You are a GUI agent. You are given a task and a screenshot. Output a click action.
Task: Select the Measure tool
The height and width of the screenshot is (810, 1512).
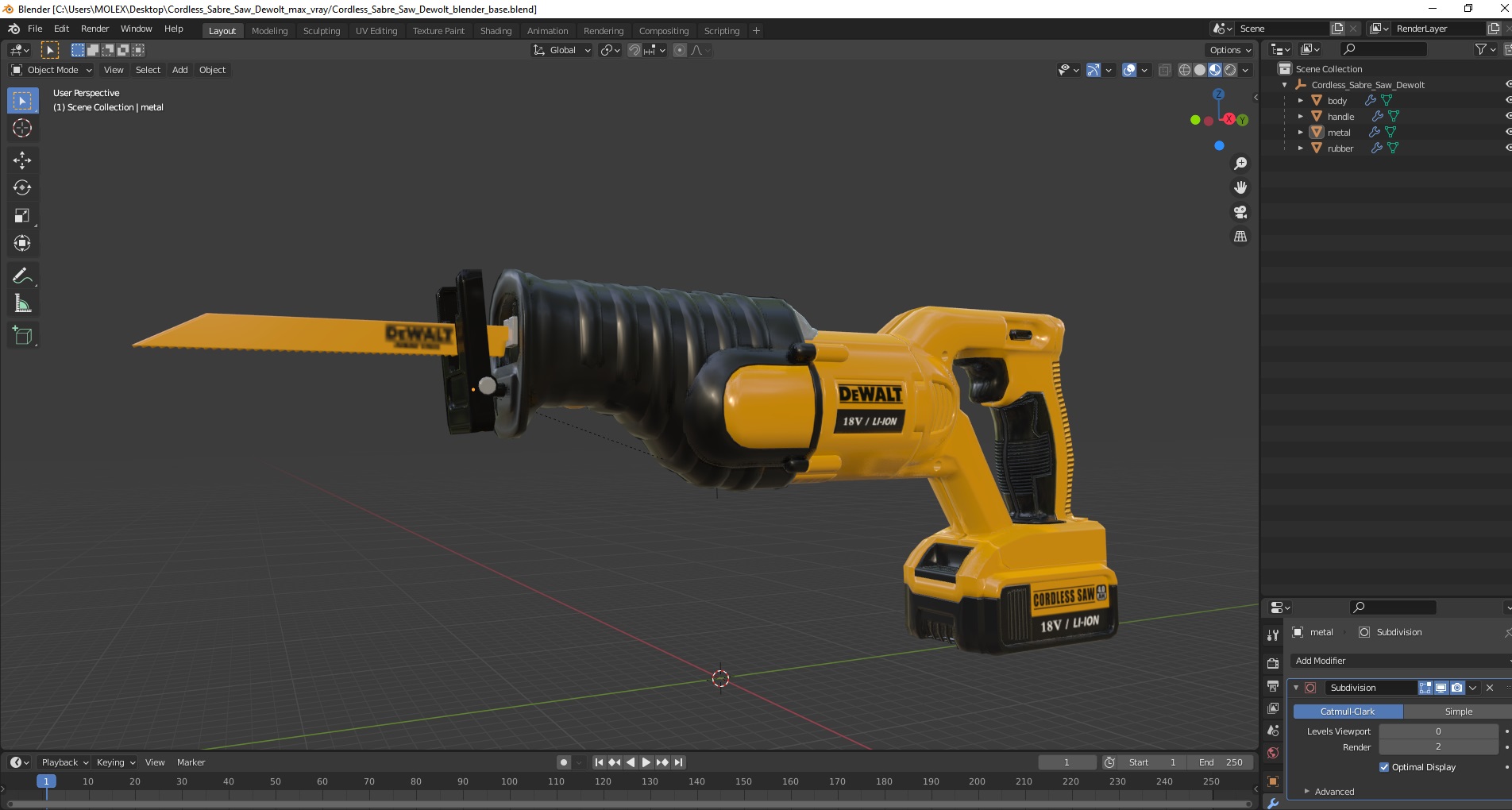pyautogui.click(x=22, y=303)
